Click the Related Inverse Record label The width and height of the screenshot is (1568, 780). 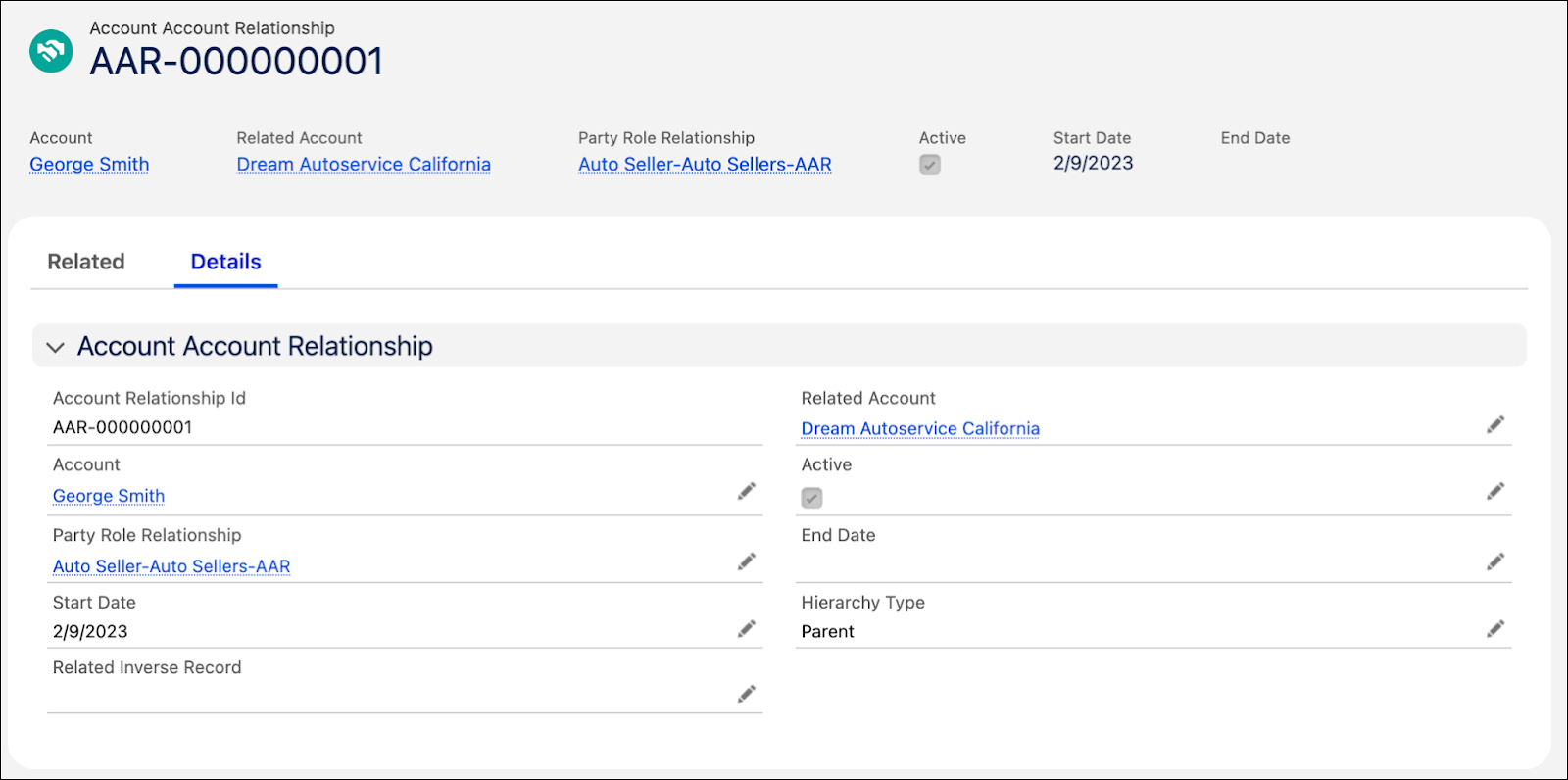[x=147, y=667]
